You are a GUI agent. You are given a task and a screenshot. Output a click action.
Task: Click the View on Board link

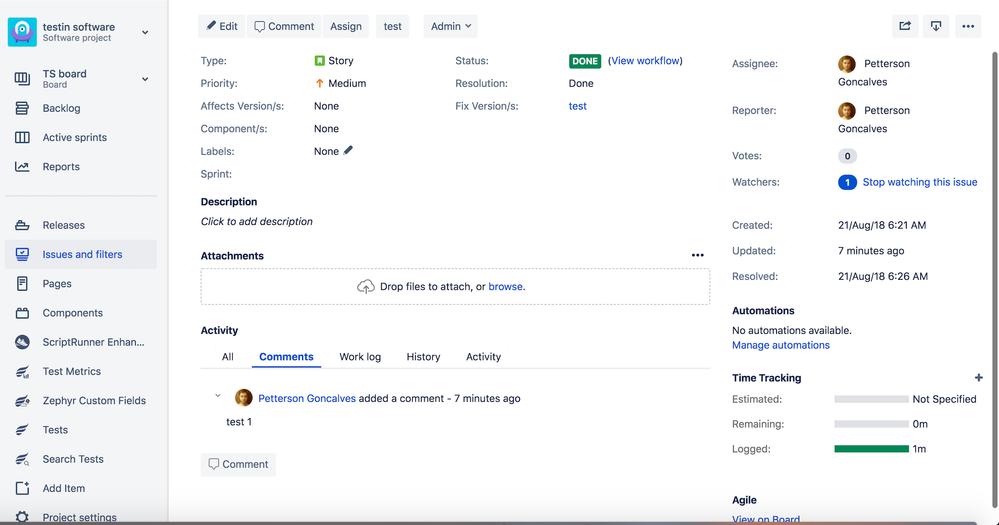766,519
